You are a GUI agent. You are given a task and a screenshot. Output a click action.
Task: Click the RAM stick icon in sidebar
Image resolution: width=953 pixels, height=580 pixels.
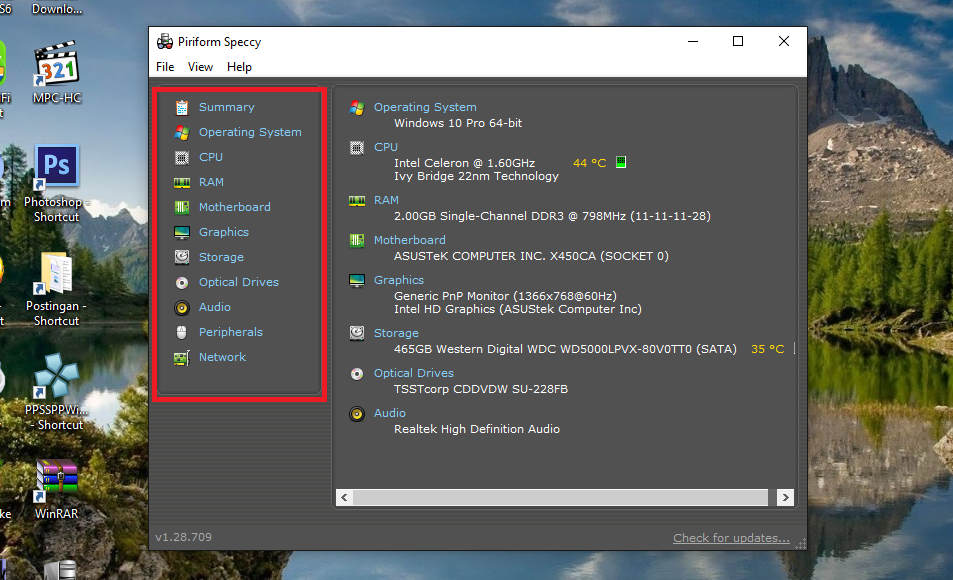pyautogui.click(x=182, y=182)
